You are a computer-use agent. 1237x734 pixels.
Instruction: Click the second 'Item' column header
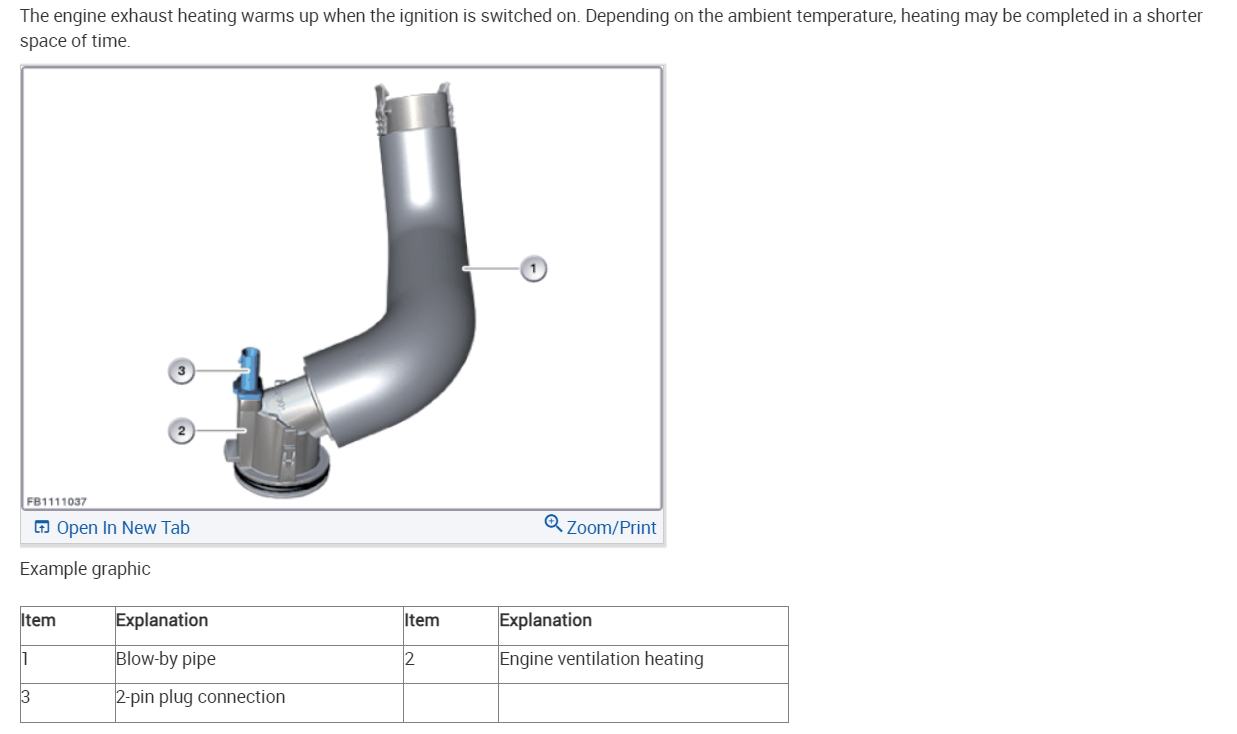coord(451,626)
